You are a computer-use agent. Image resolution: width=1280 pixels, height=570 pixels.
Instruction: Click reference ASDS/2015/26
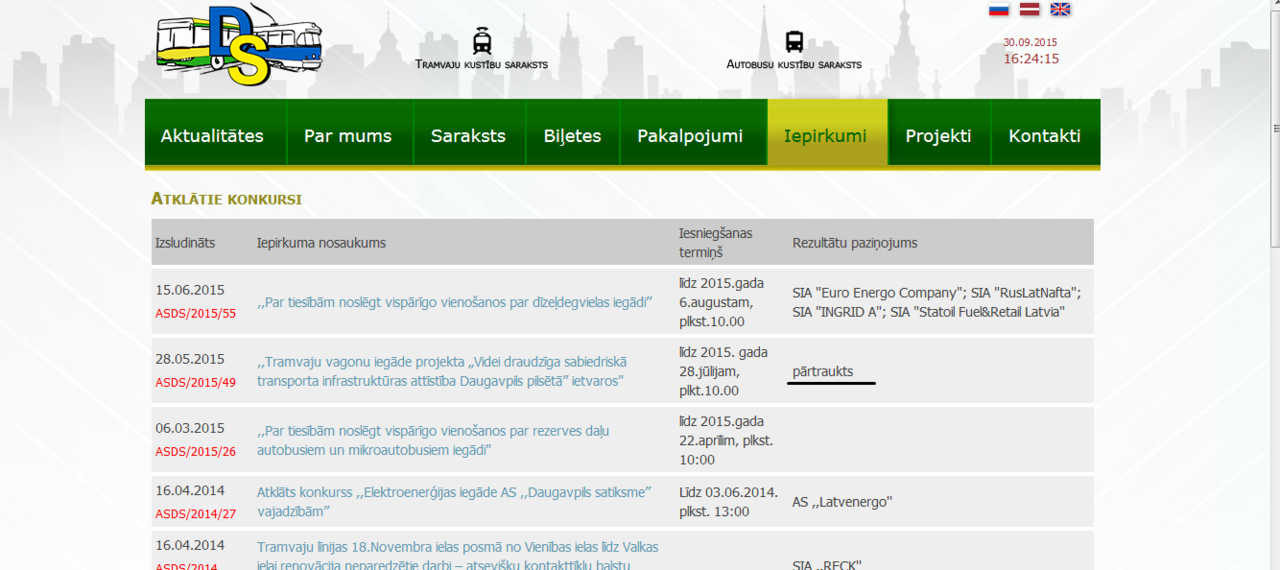tap(196, 452)
